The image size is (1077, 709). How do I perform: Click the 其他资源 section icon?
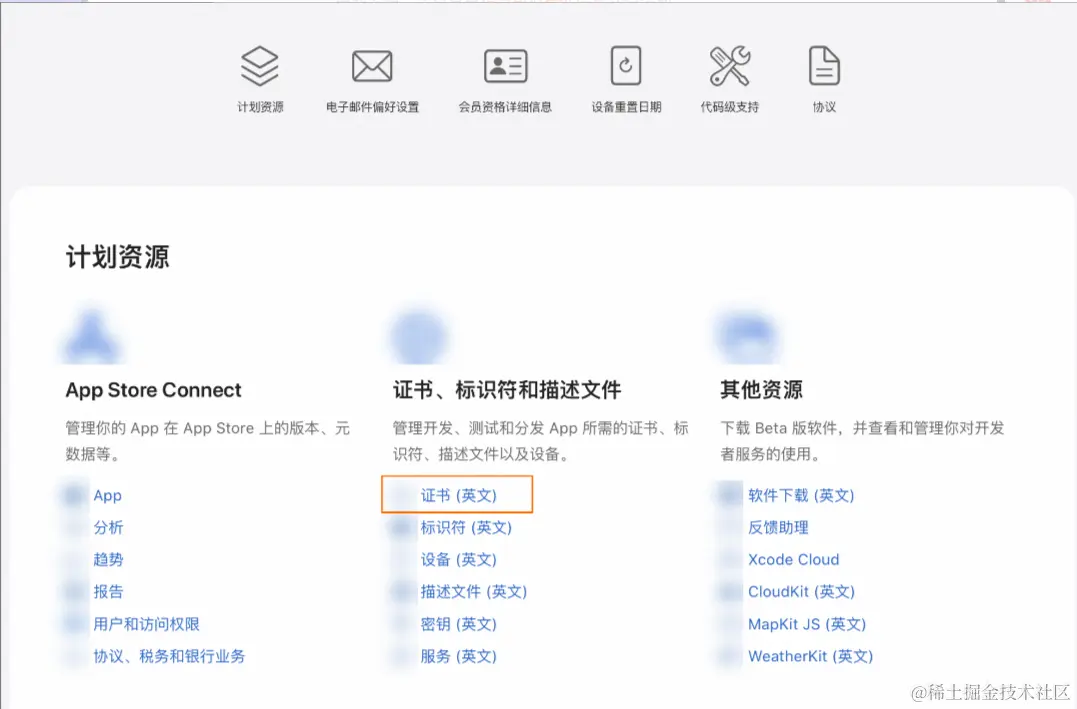coord(747,337)
